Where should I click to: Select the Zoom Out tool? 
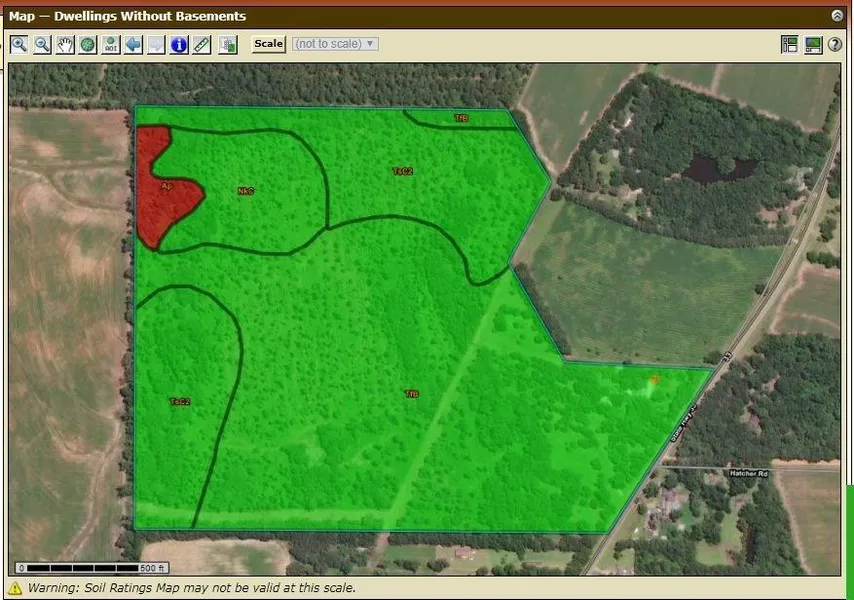[42, 45]
